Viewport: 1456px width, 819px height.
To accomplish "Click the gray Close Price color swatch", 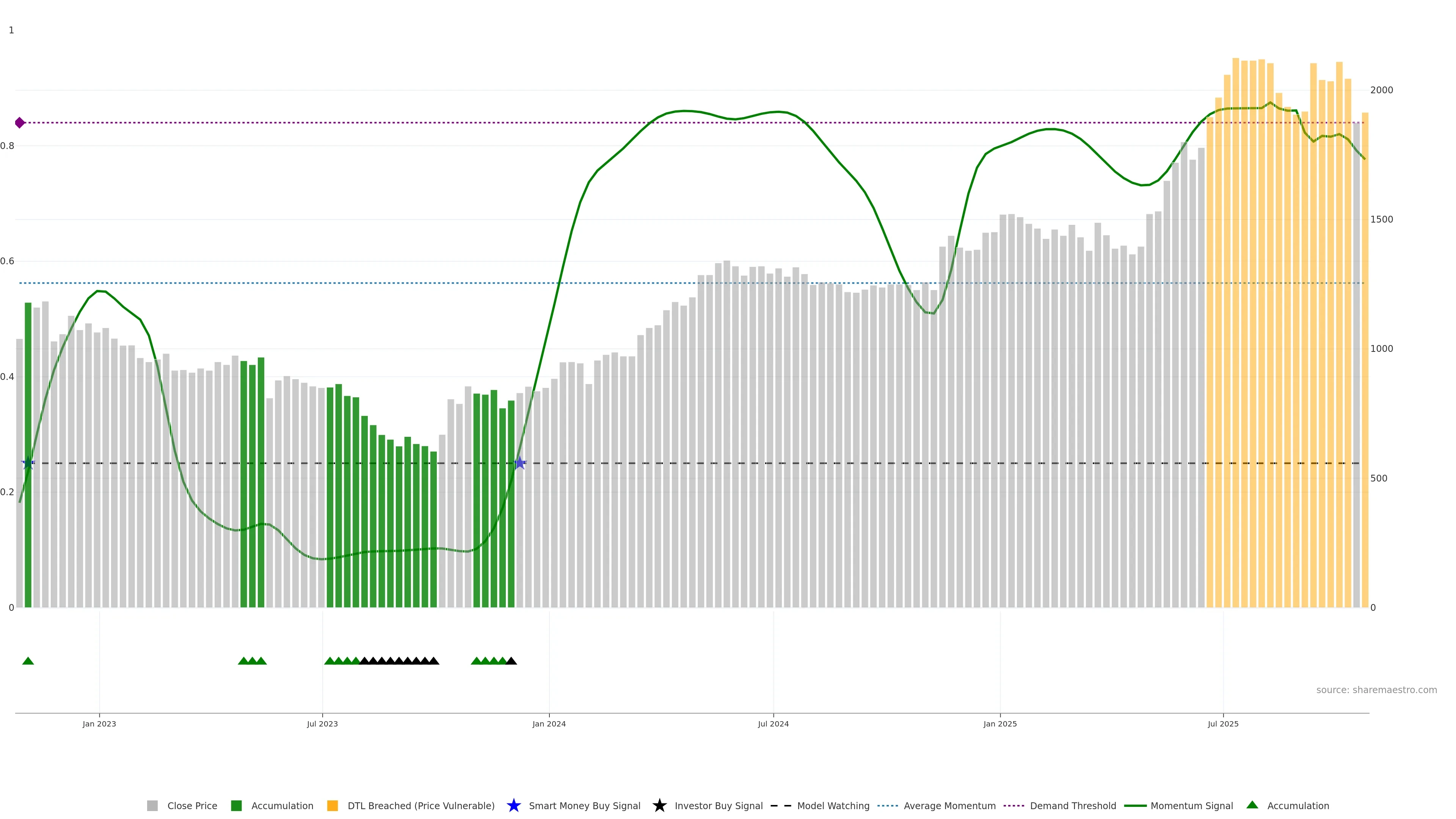I will pos(152,805).
